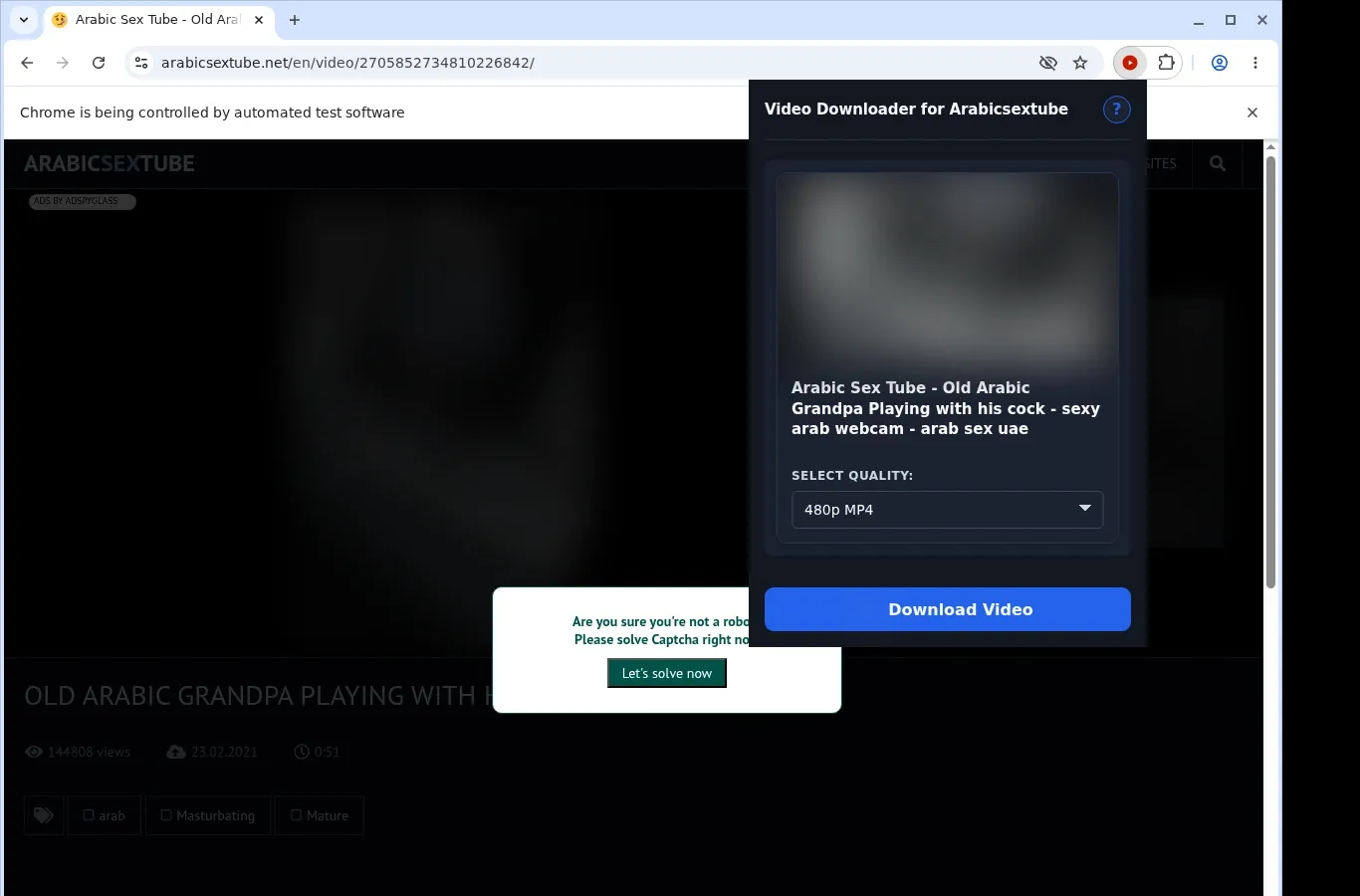Image resolution: width=1360 pixels, height=896 pixels.
Task: Go back to the previous page
Action: (27, 63)
